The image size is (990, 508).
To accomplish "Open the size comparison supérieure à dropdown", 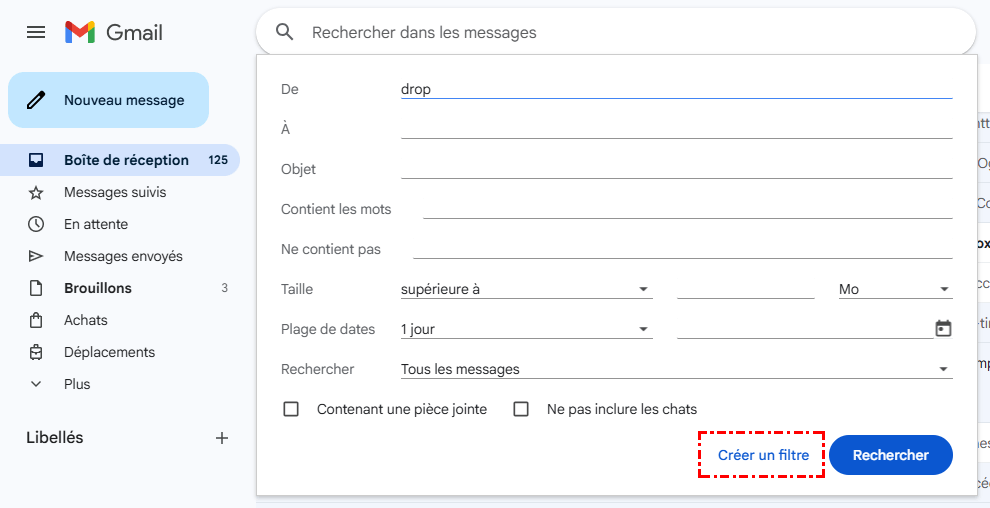I will (526, 289).
